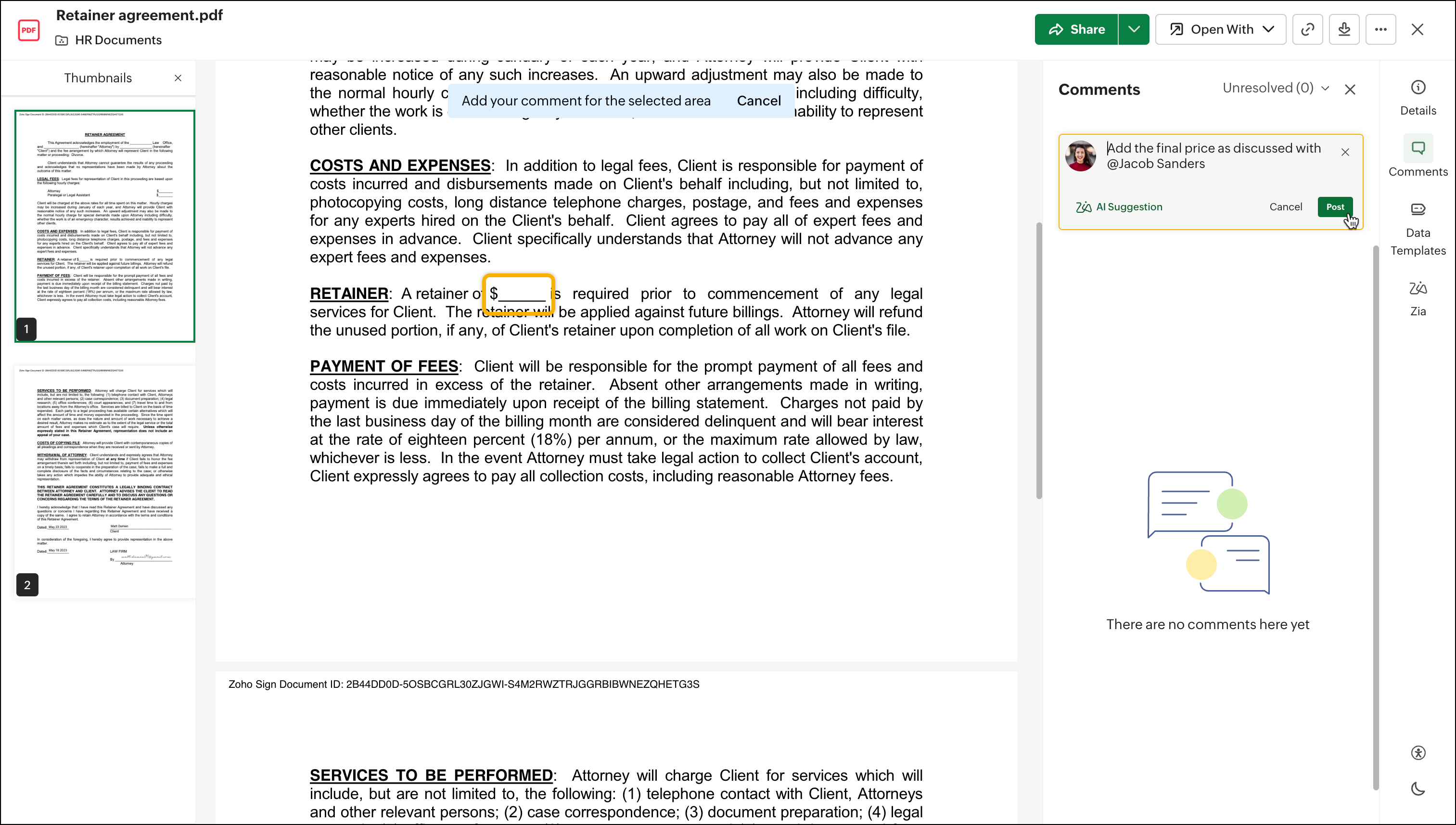This screenshot has width=1456, height=825.
Task: Cancel the selected area comment prompt
Action: coord(758,101)
